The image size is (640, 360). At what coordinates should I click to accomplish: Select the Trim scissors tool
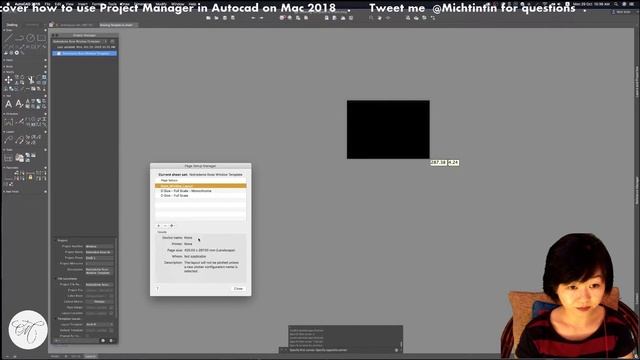pos(31,80)
